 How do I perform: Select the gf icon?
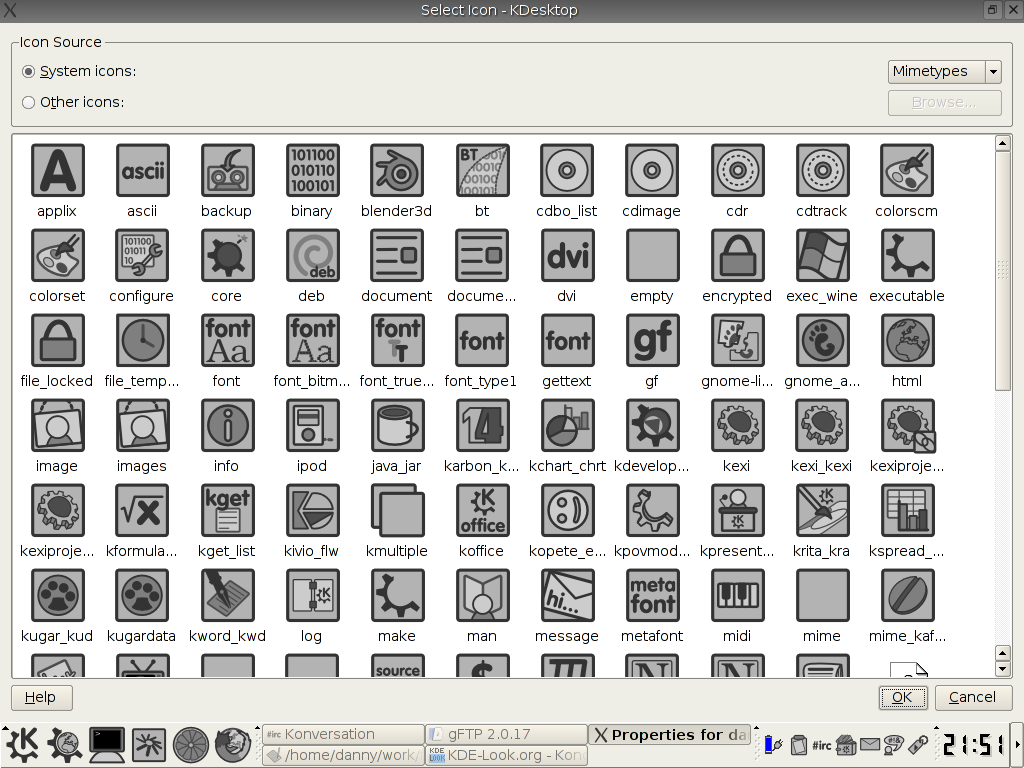(652, 340)
